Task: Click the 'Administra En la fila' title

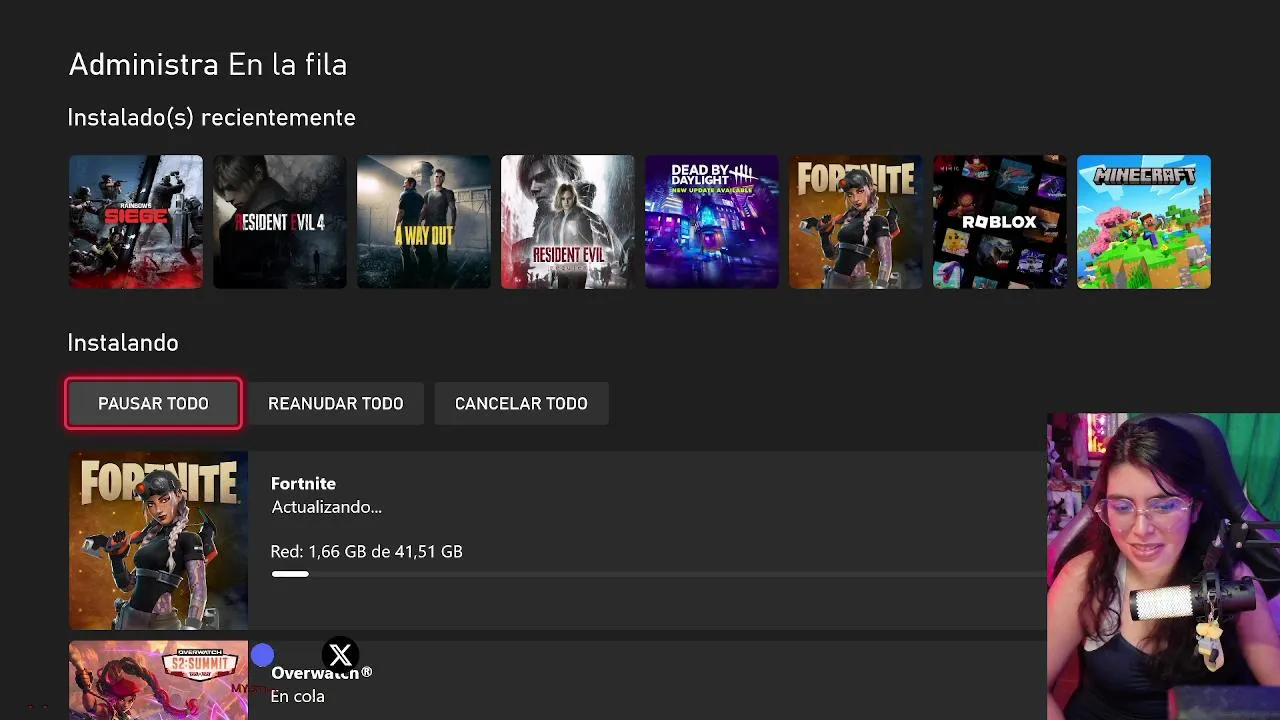Action: [208, 65]
